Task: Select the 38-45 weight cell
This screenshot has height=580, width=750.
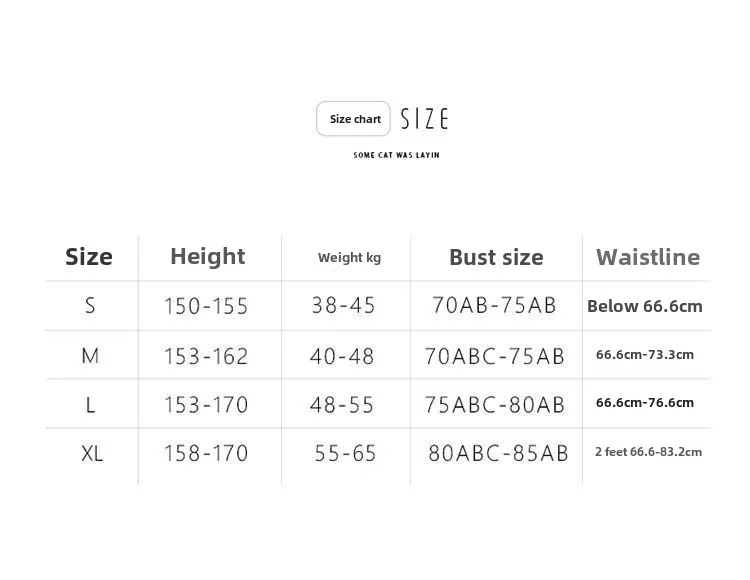Action: [x=344, y=306]
